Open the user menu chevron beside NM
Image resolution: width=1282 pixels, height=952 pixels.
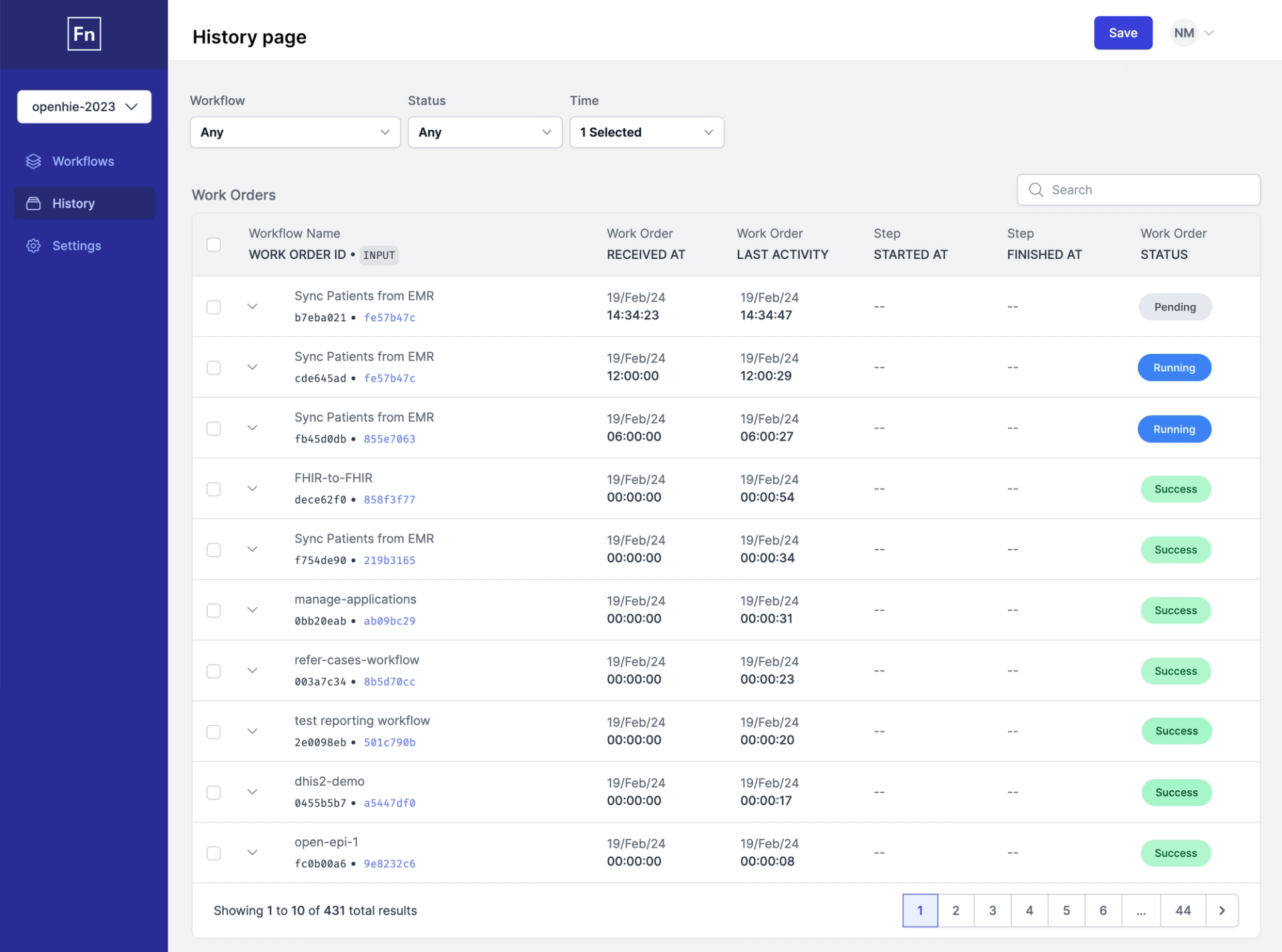pos(1209,33)
